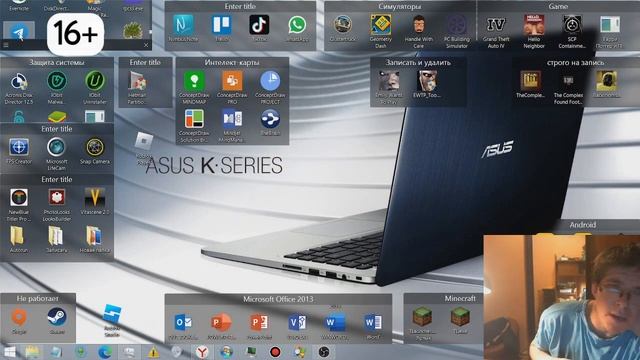Click the Microsoft Office 2013 fence title

point(278,299)
